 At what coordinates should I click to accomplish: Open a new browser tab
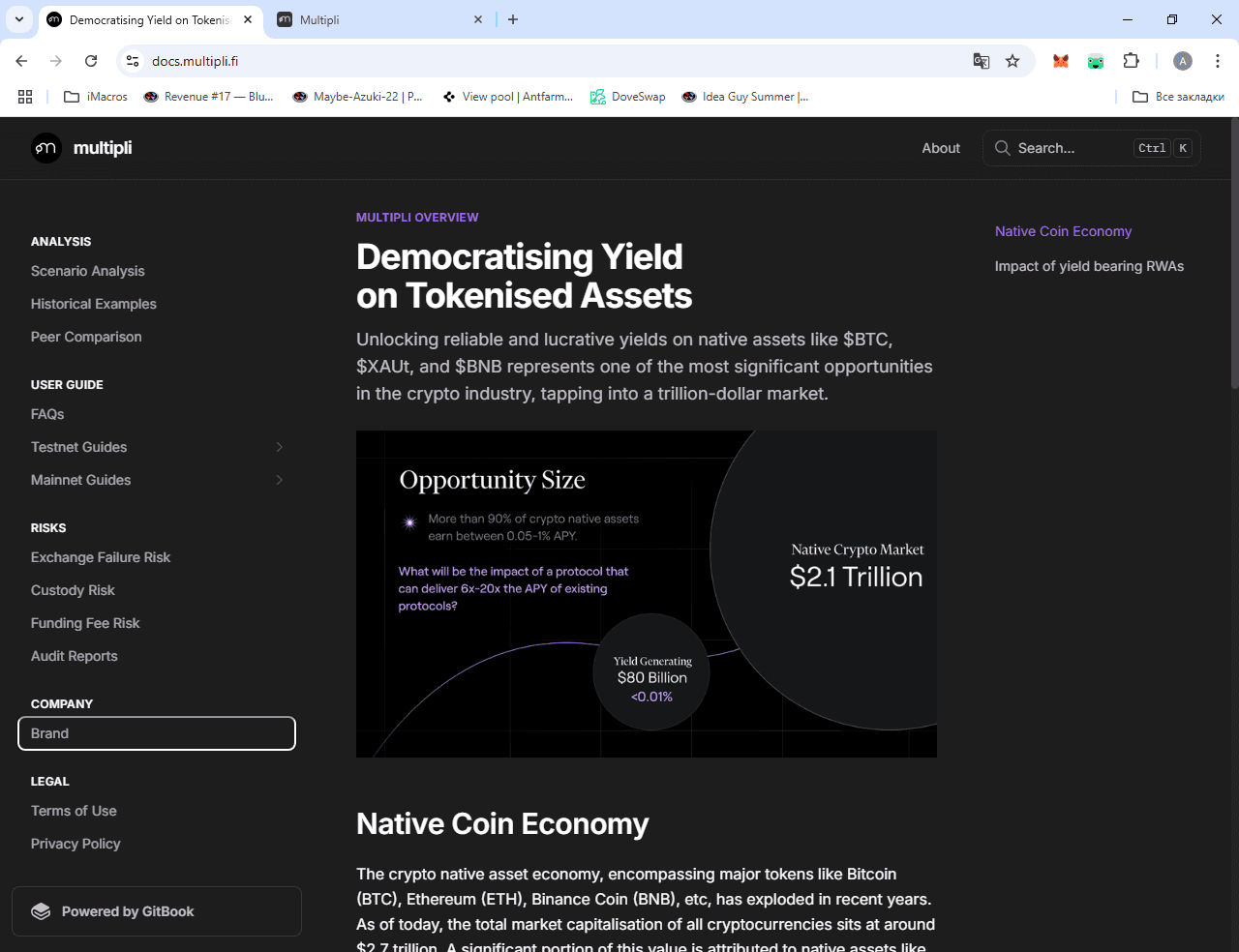[x=513, y=19]
